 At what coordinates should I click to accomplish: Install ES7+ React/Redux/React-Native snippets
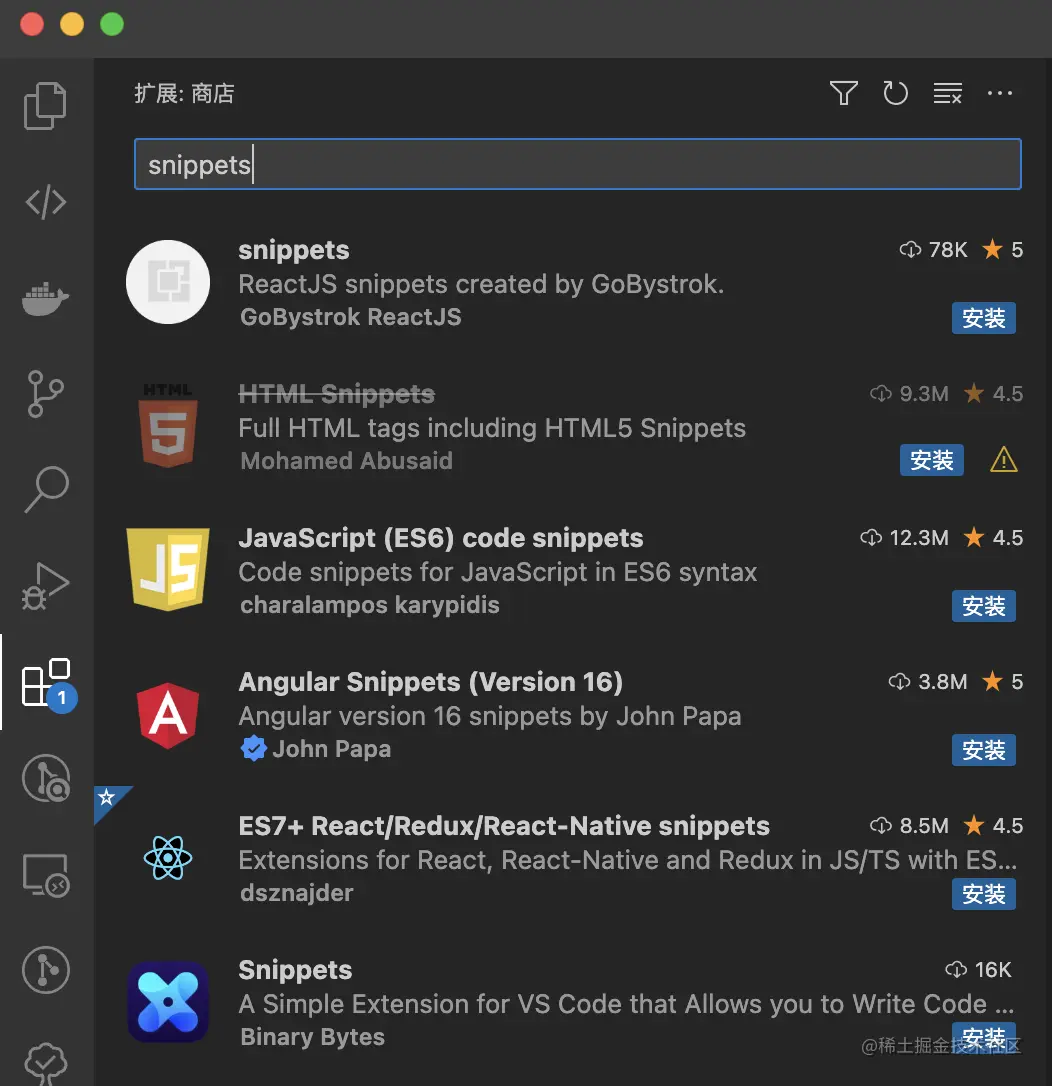(x=983, y=894)
